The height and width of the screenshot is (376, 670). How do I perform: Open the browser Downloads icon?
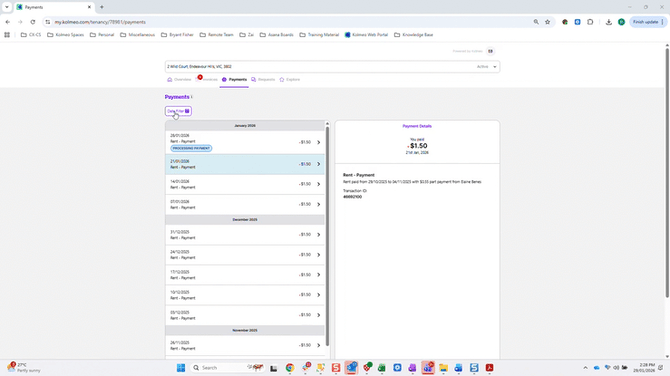point(608,22)
